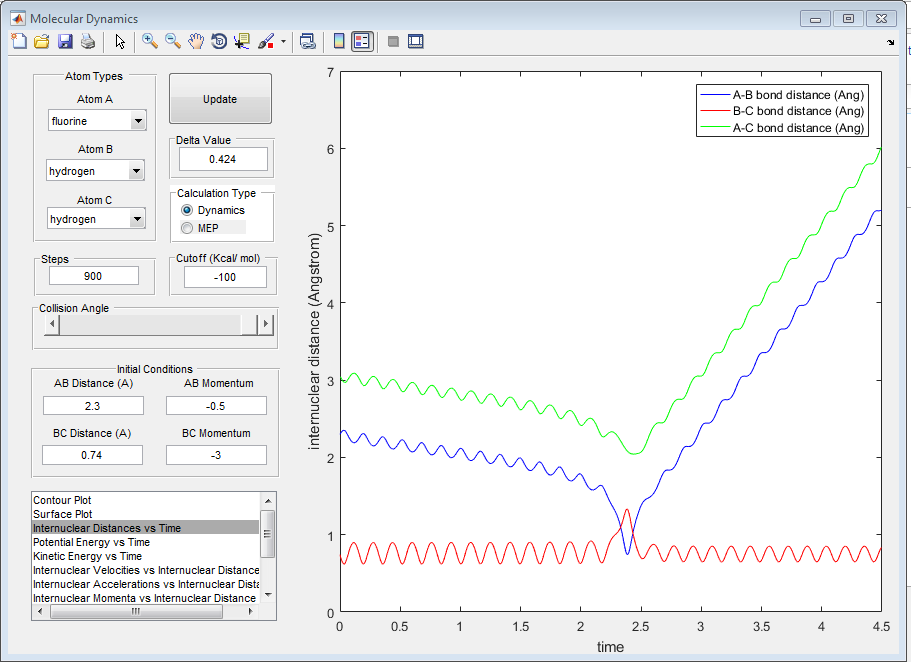Open the Atom A fluorine dropdown

(137, 122)
